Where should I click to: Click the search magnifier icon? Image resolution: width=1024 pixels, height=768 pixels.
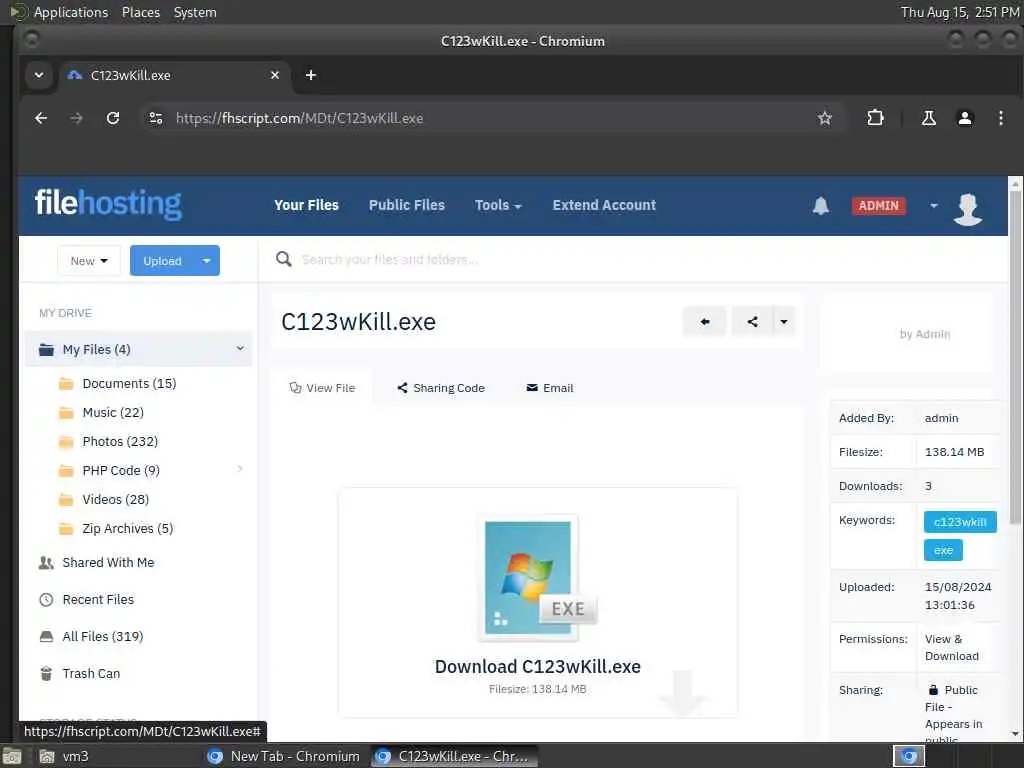tap(283, 259)
